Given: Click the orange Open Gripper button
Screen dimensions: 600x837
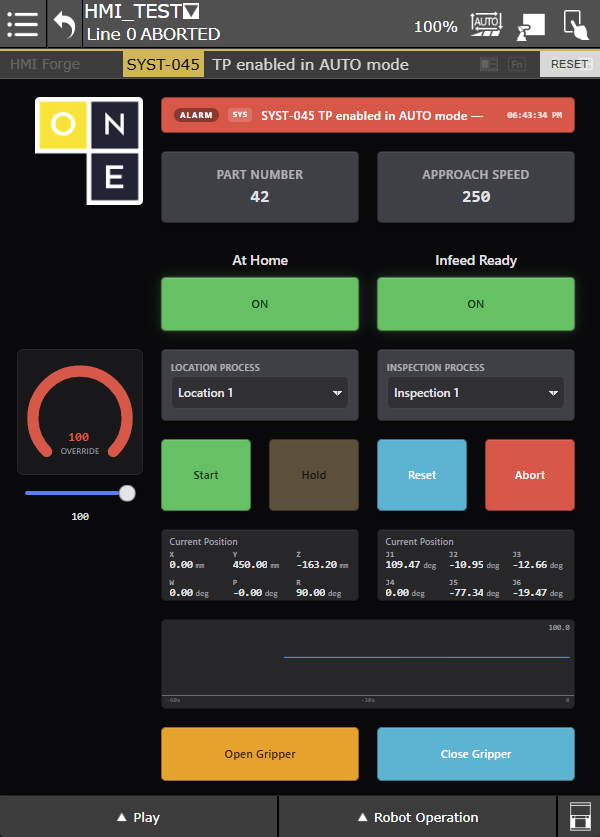Looking at the screenshot, I should (x=260, y=754).
